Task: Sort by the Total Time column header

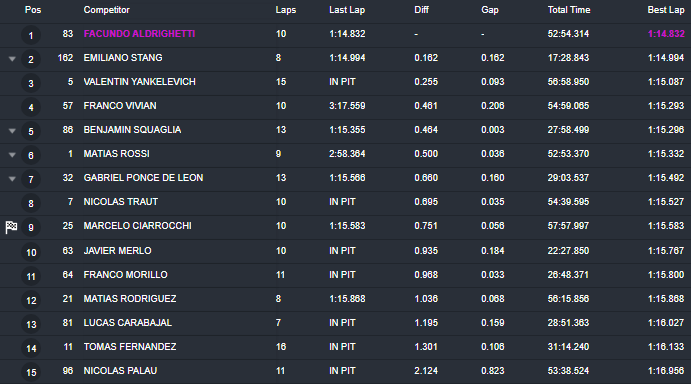Action: pos(568,10)
